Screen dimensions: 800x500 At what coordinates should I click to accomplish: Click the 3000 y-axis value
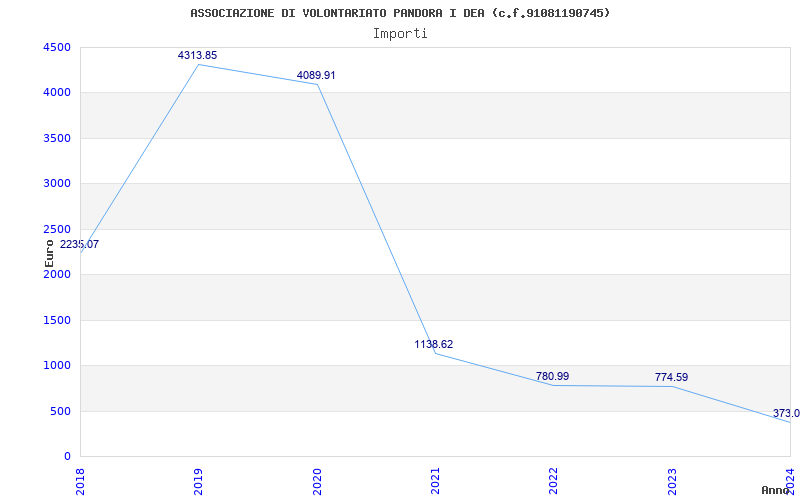(x=57, y=184)
